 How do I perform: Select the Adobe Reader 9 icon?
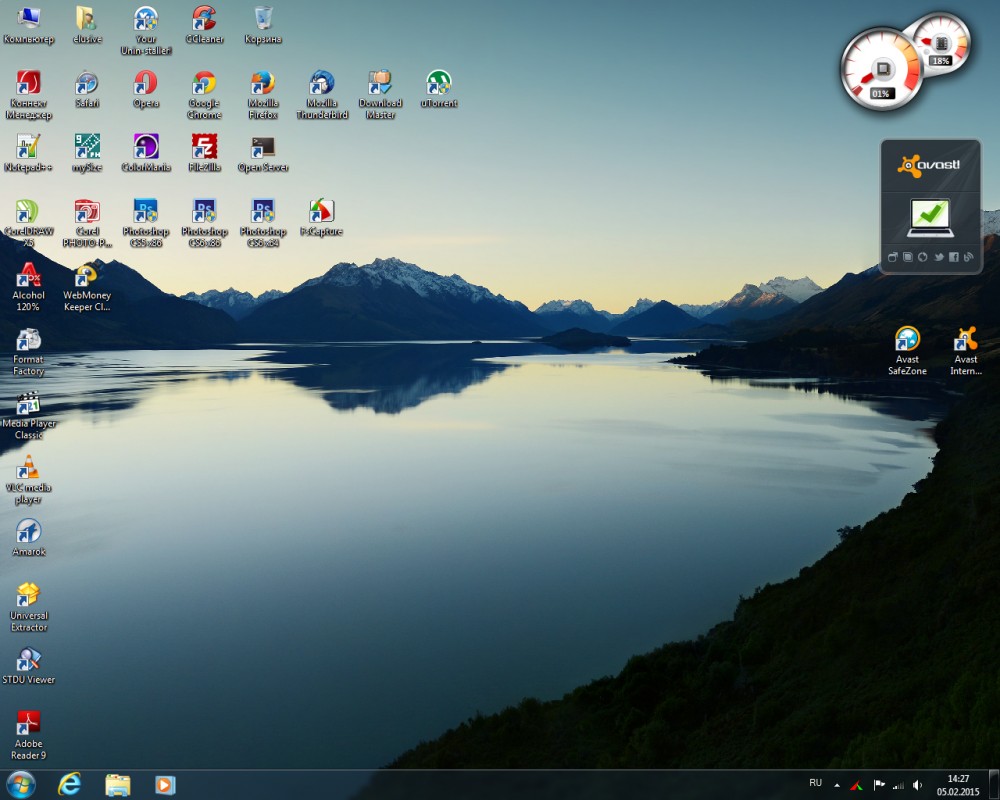28,724
